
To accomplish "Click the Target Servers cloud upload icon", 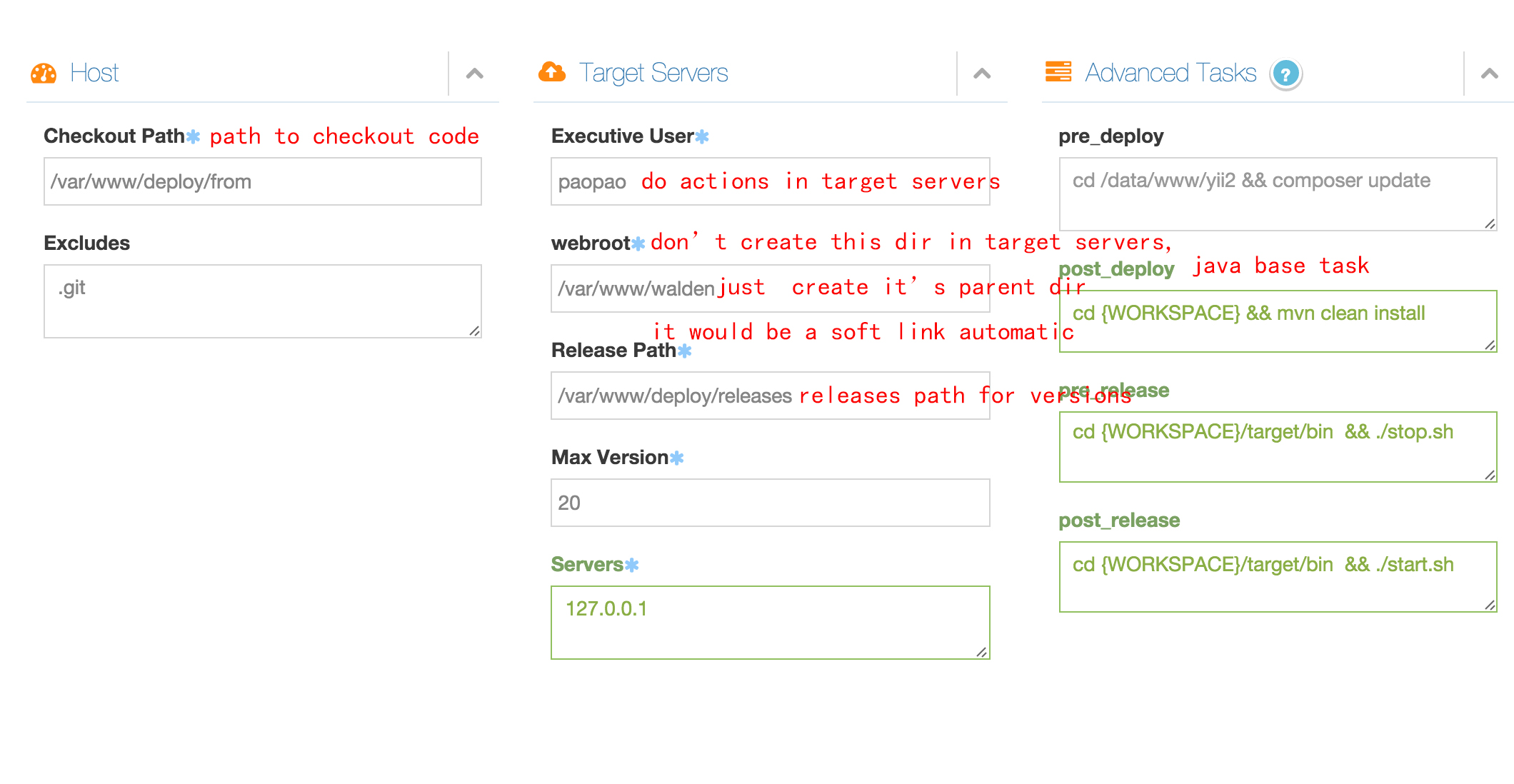I will [x=551, y=72].
